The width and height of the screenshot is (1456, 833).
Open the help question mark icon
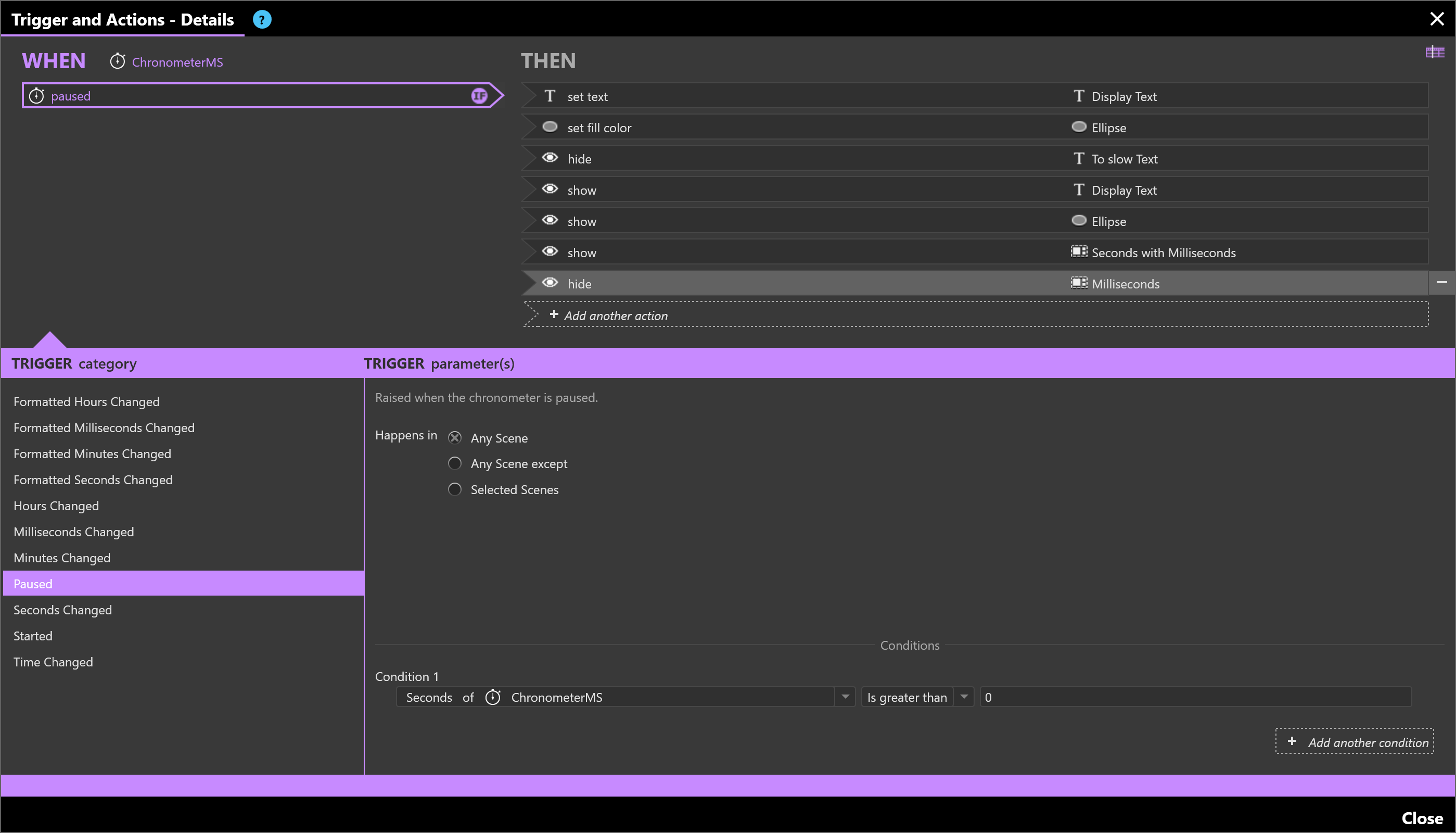tap(262, 19)
